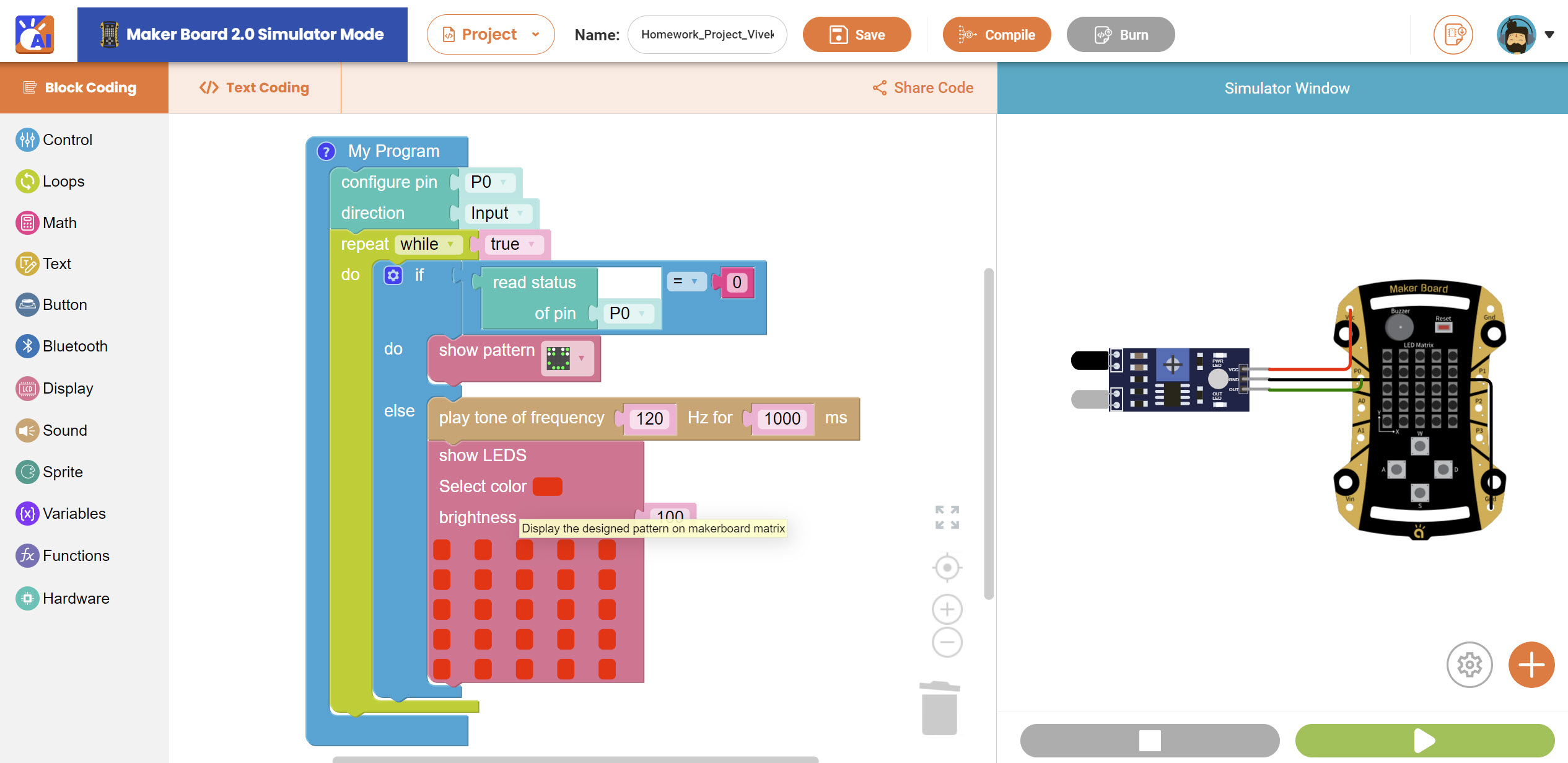Open the if block settings gear
Image resolution: width=1568 pixels, height=763 pixels.
pos(393,275)
